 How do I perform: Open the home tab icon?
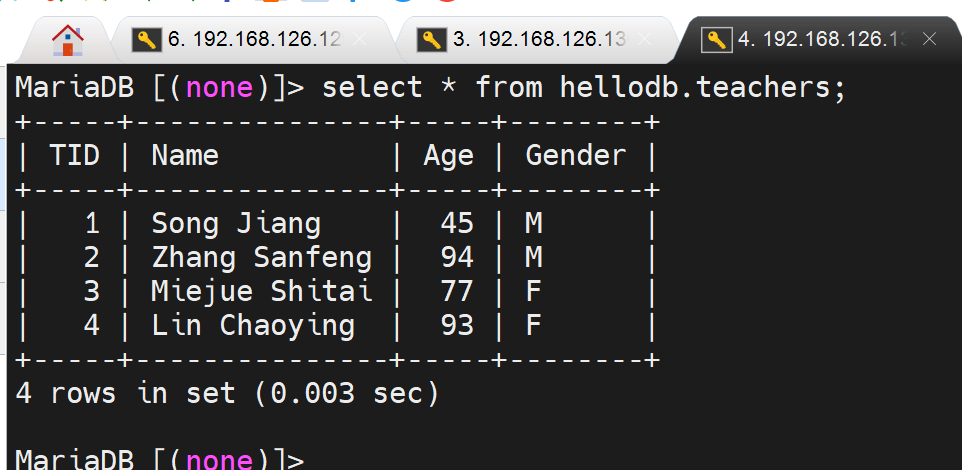(68, 39)
